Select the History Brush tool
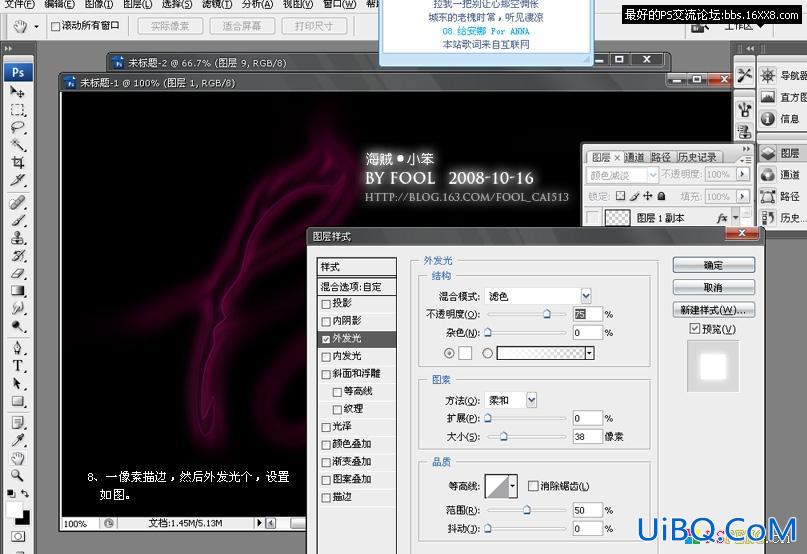The image size is (807, 554). coord(17,255)
